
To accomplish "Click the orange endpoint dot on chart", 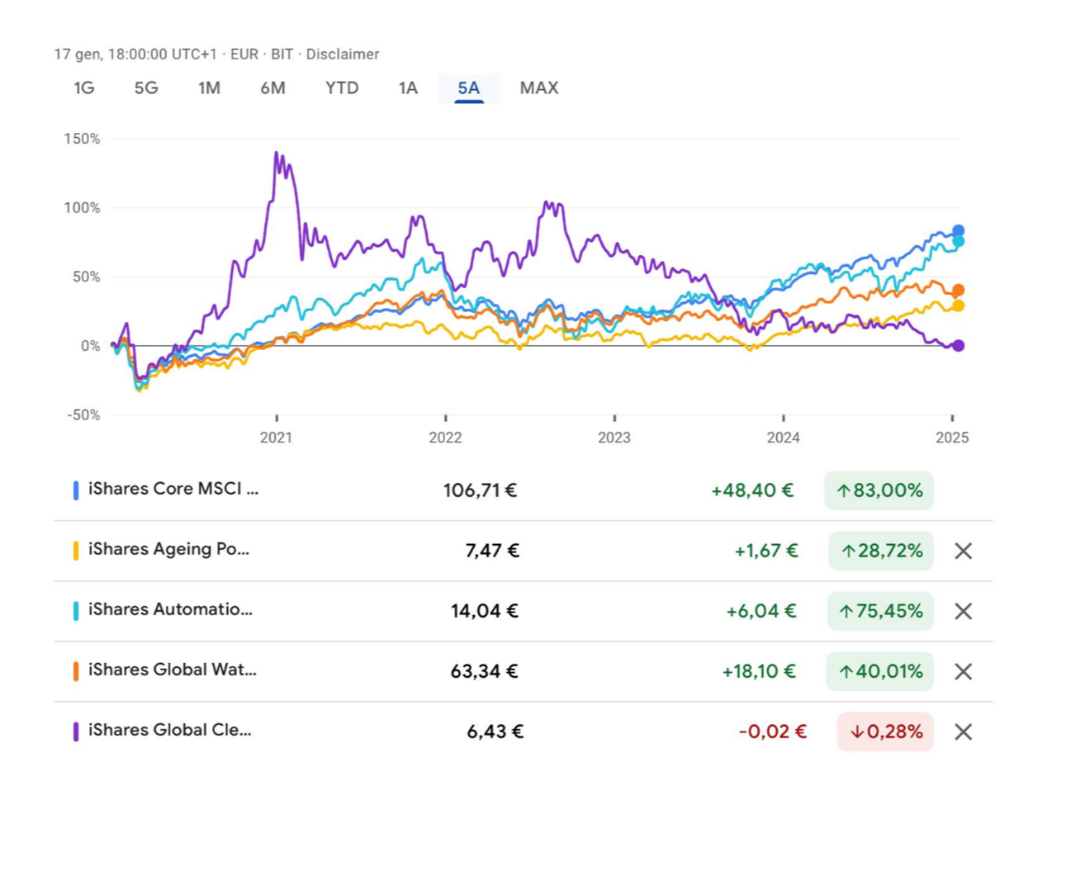I will [958, 291].
